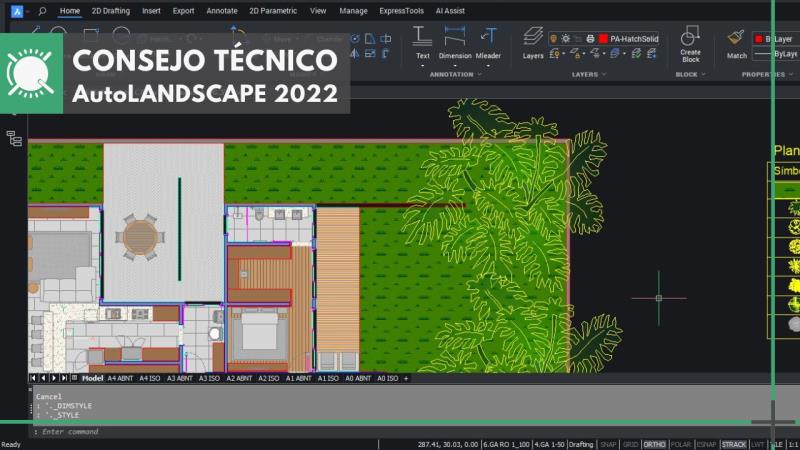Expand the ANNOTATION panel
The height and width of the screenshot is (450, 800).
455,74
